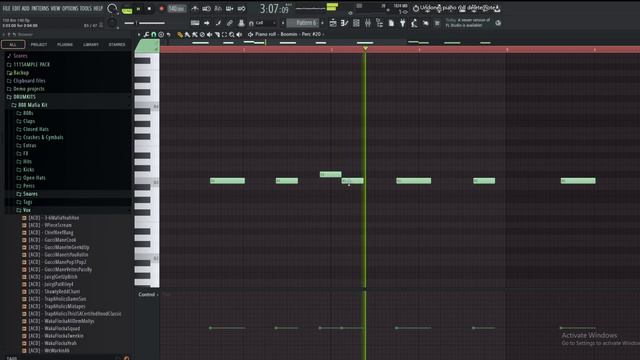Click the tempo BPM field
The height and width of the screenshot is (360, 640).
pyautogui.click(x=176, y=9)
